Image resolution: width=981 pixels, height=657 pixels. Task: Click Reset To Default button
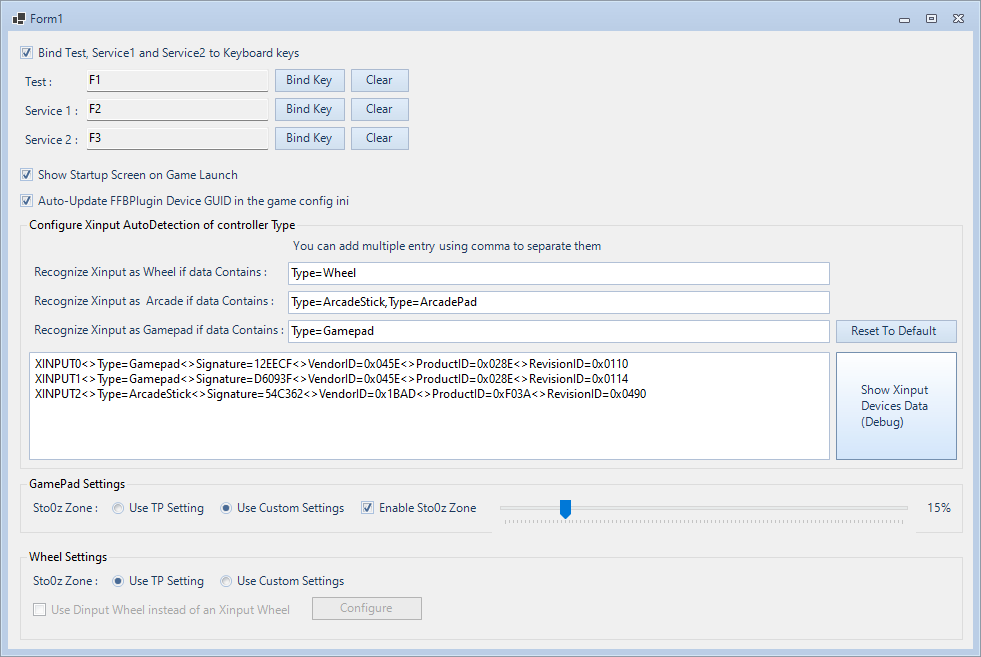(x=896, y=331)
